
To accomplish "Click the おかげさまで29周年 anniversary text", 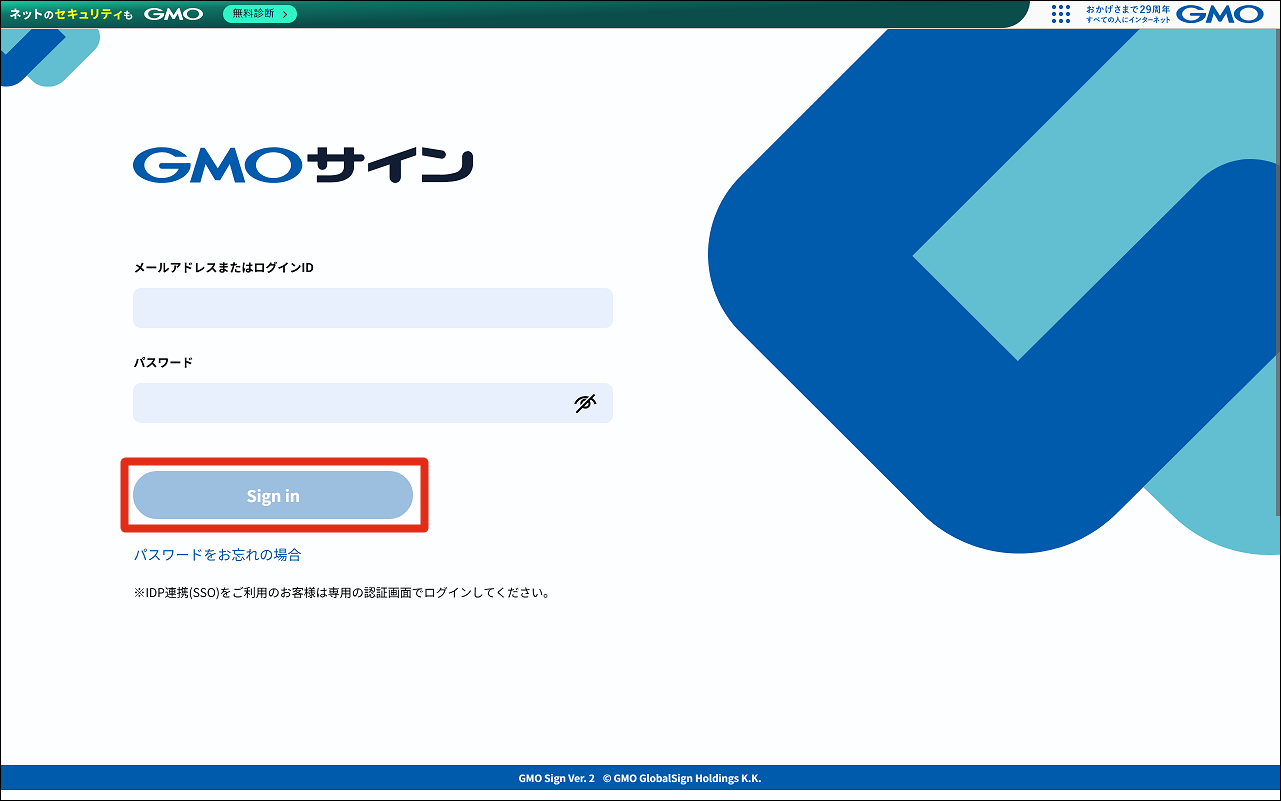I will pos(1128,9).
